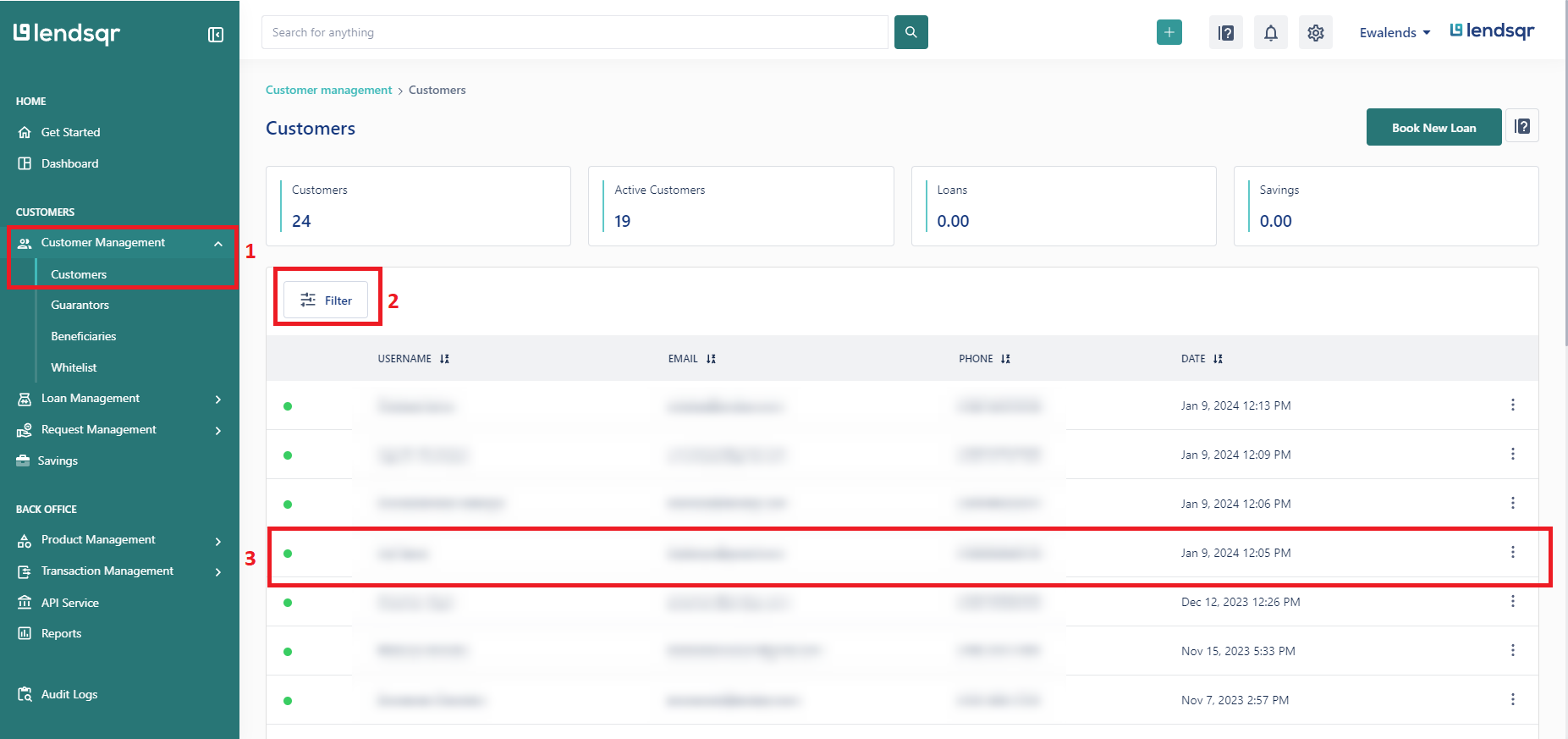Viewport: 1568px width, 739px height.
Task: Collapse sidebar using the panel toggle icon
Action: (x=216, y=35)
